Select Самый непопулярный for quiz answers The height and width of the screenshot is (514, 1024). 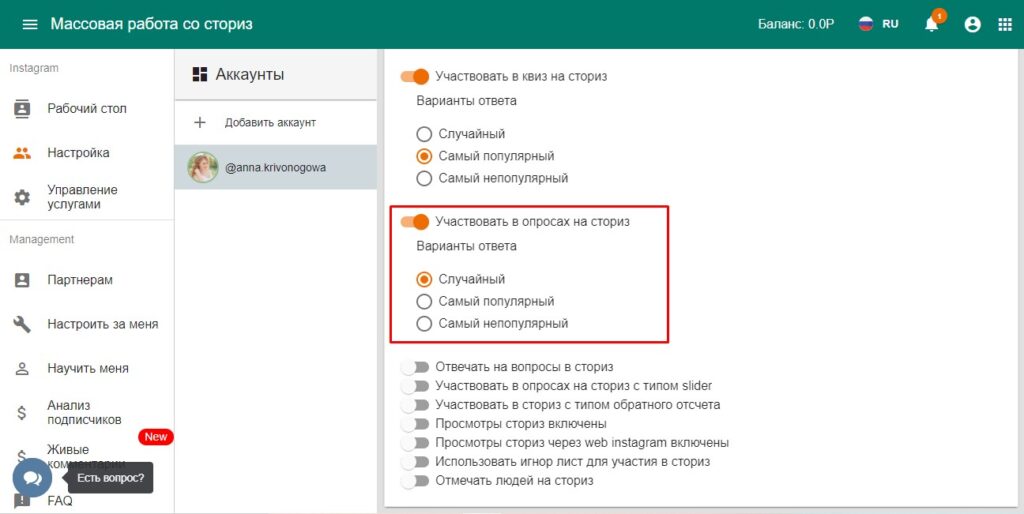(424, 178)
